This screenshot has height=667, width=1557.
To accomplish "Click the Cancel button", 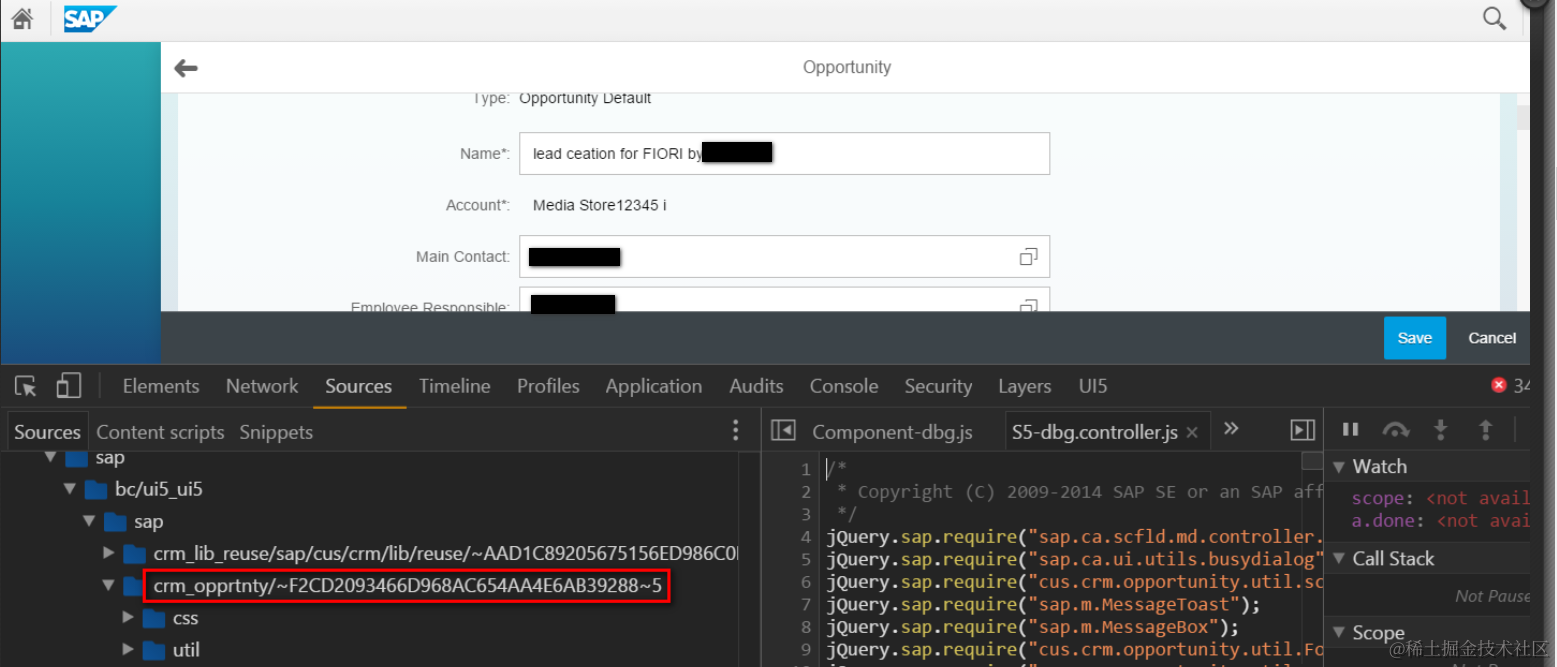I will coord(1492,338).
